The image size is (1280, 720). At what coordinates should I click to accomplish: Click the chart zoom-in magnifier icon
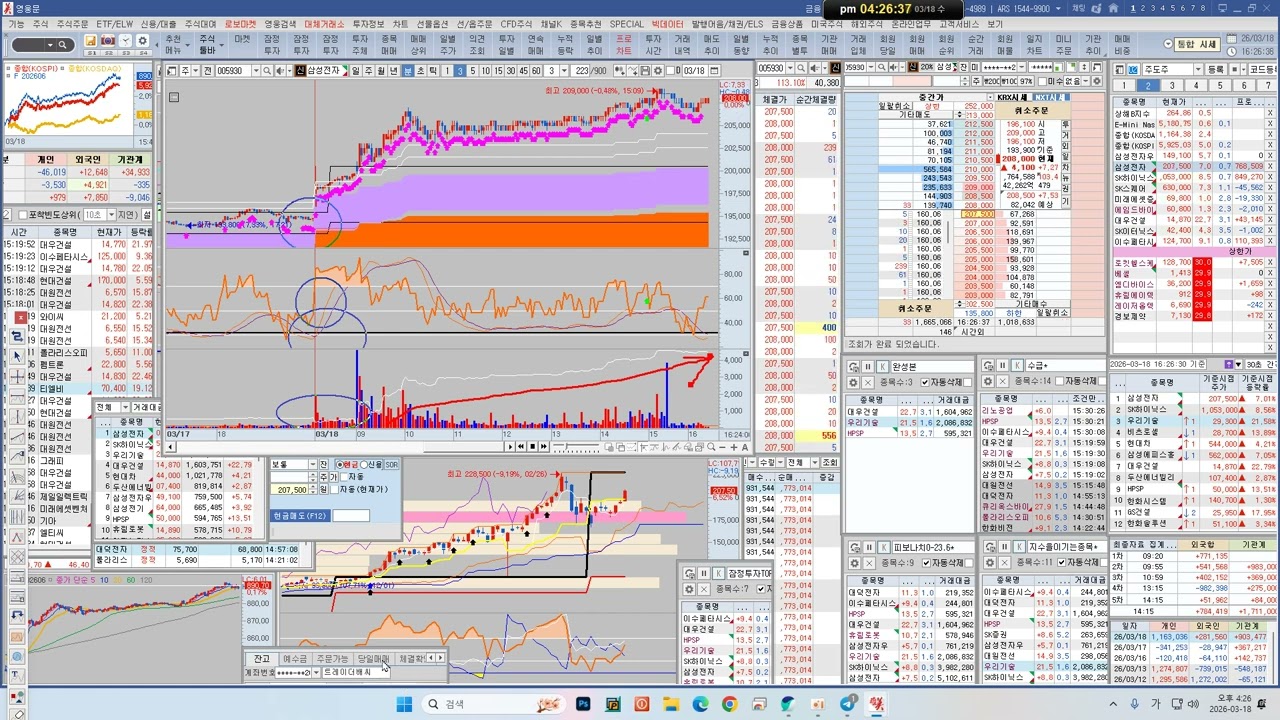click(x=711, y=447)
